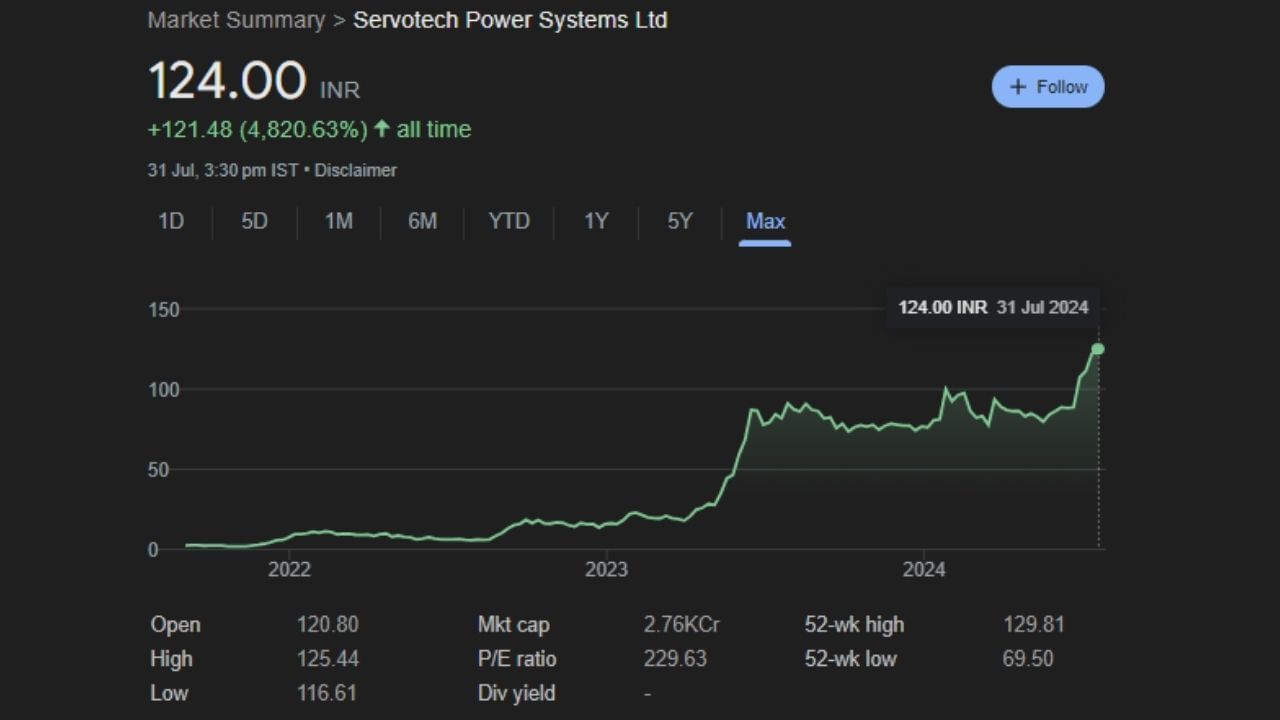Switch to the 1M range tab
1280x720 pixels.
tap(339, 221)
